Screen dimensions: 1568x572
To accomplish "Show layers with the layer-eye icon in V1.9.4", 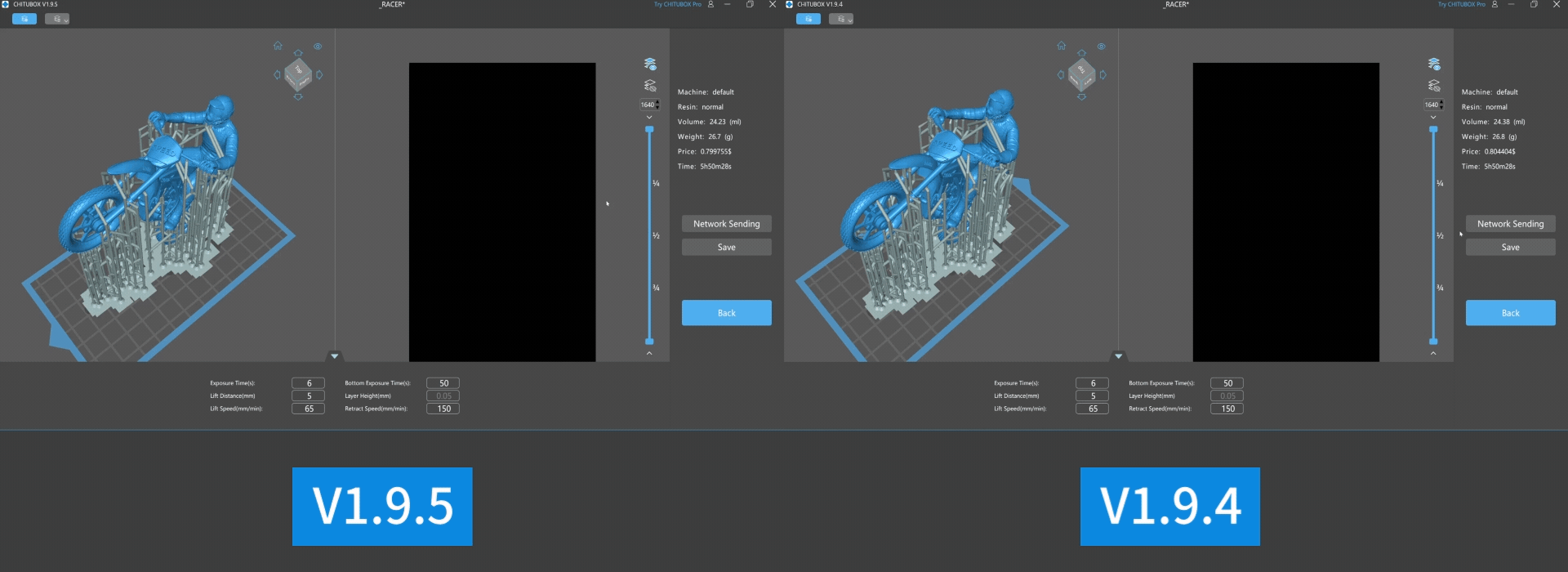I will pyautogui.click(x=1434, y=64).
